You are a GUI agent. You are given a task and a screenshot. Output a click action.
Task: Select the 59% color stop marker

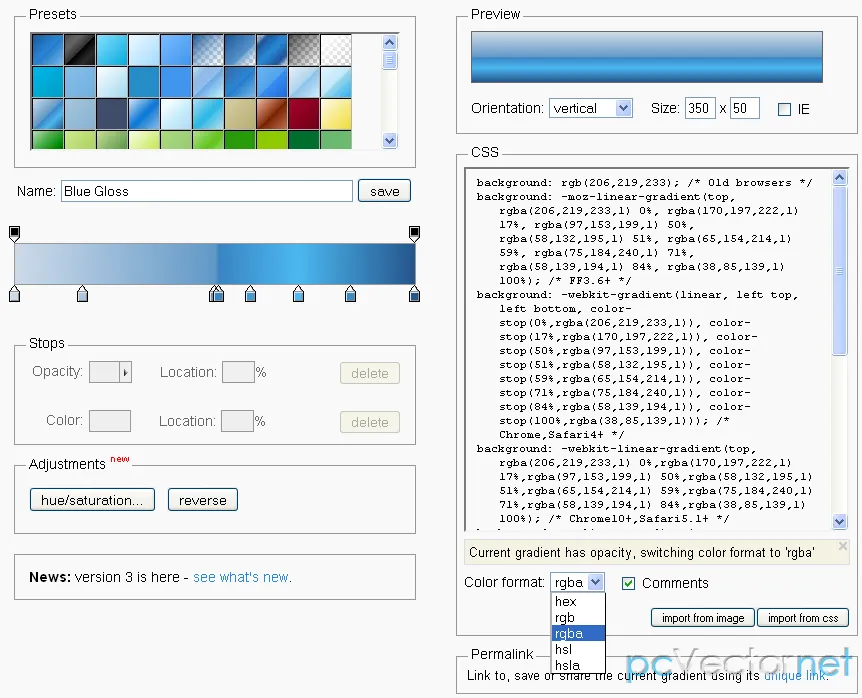250,294
